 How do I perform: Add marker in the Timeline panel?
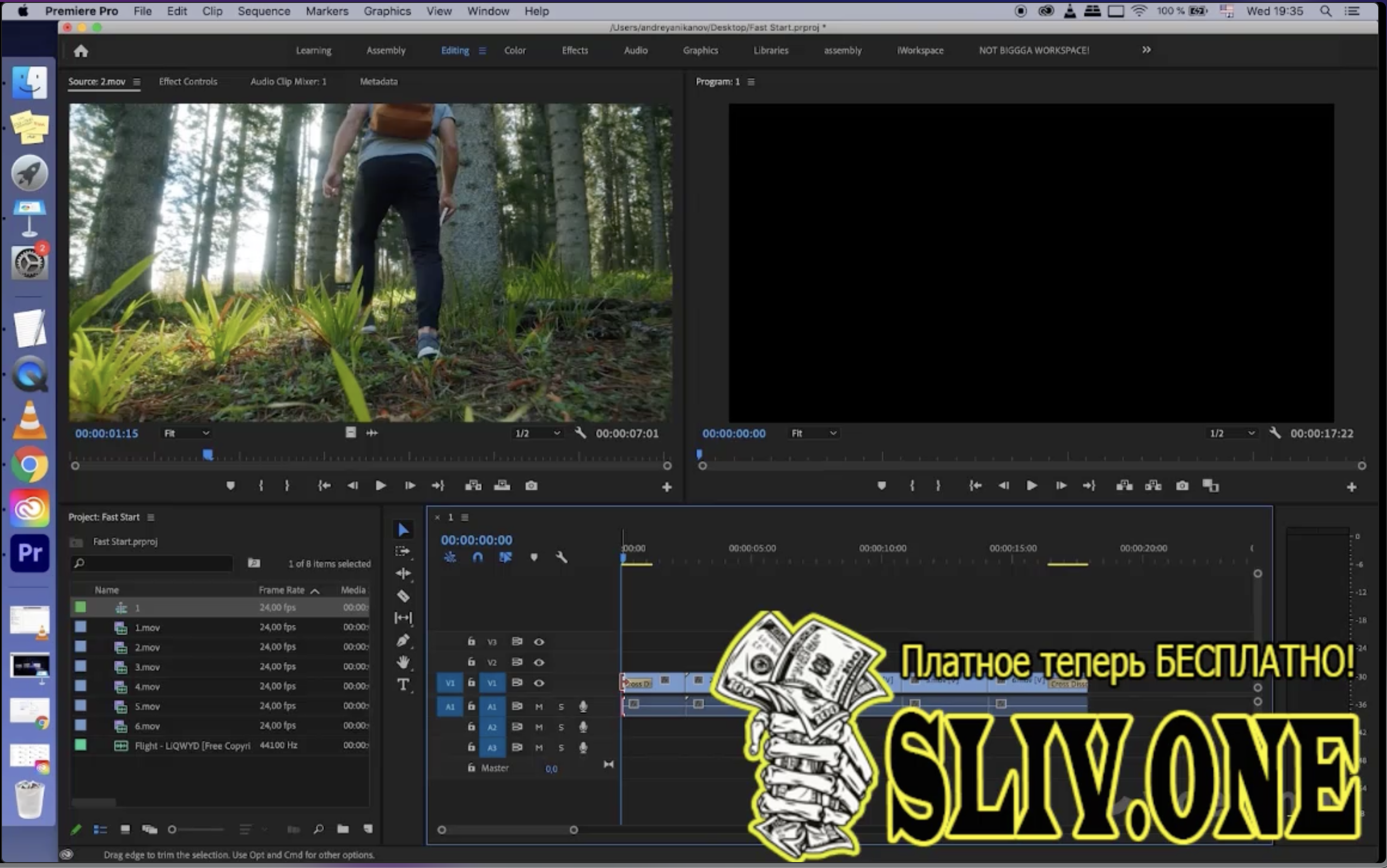pos(534,557)
